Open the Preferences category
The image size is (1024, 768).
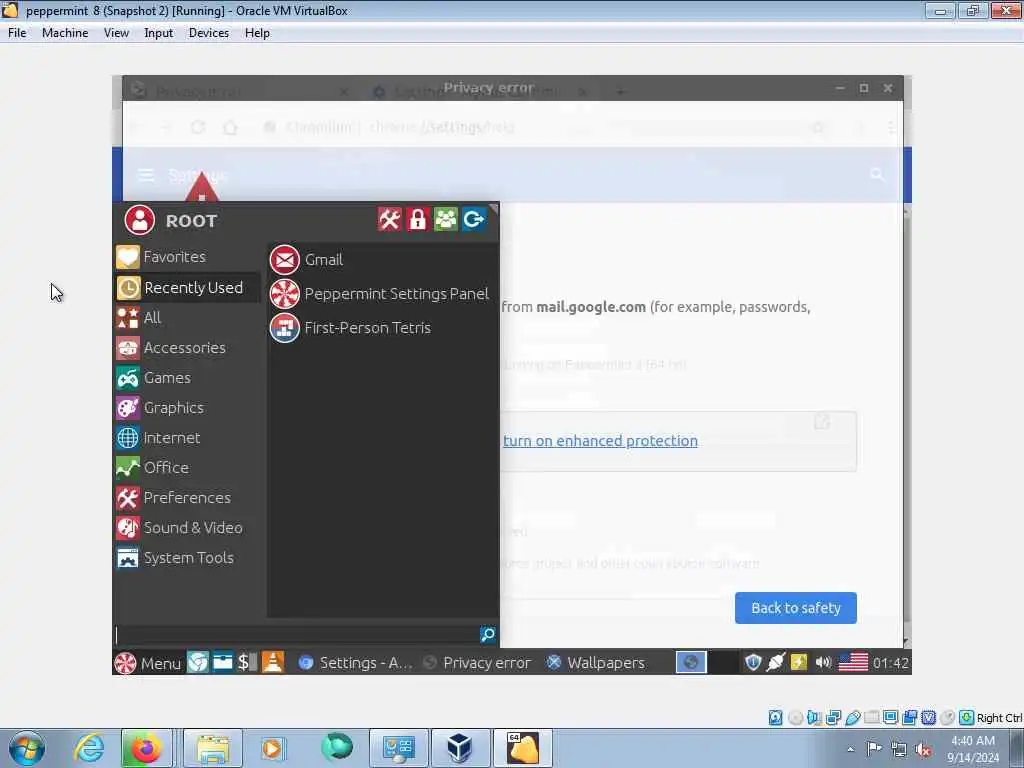187,498
